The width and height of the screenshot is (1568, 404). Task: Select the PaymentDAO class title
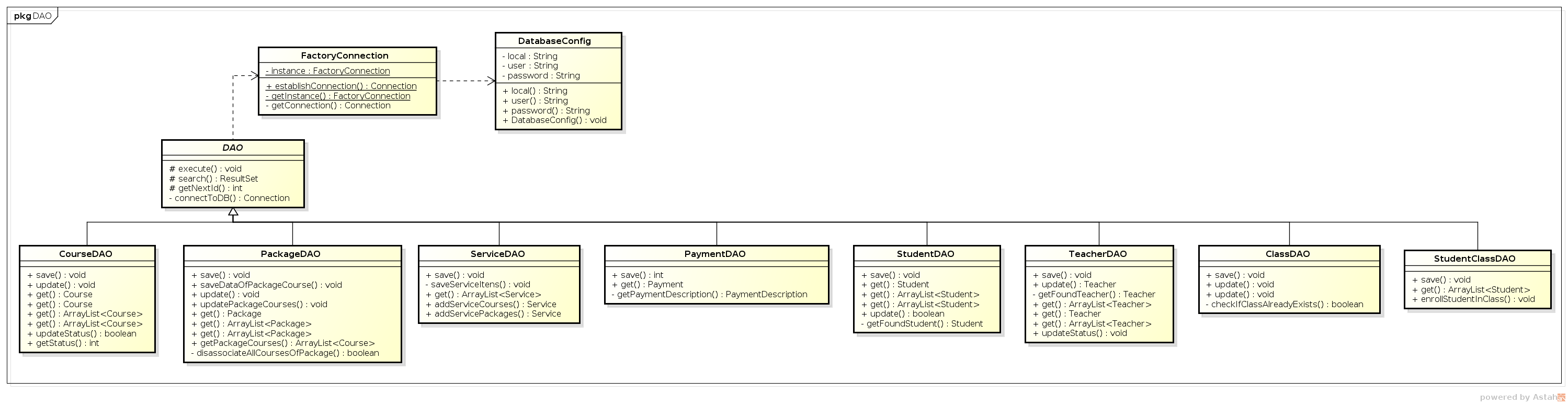pos(714,254)
